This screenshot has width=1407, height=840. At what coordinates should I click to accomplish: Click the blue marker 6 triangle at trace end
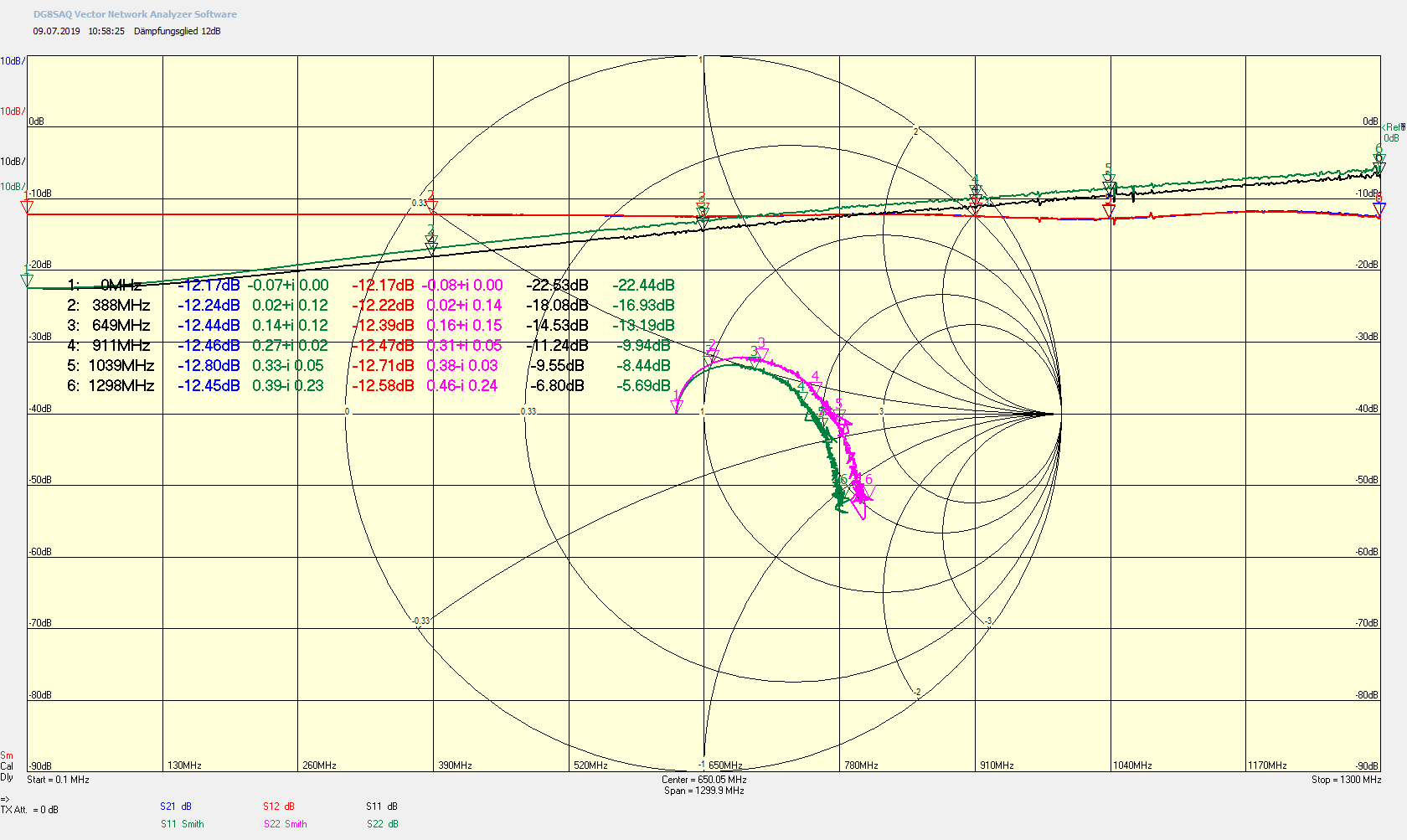point(1379,209)
